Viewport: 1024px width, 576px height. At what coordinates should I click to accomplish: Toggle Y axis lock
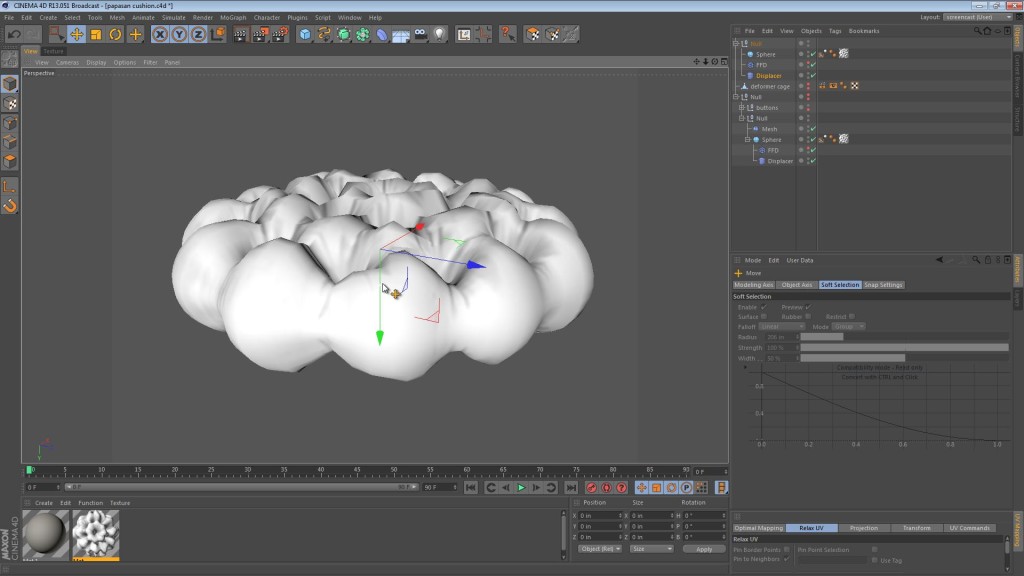[179, 34]
